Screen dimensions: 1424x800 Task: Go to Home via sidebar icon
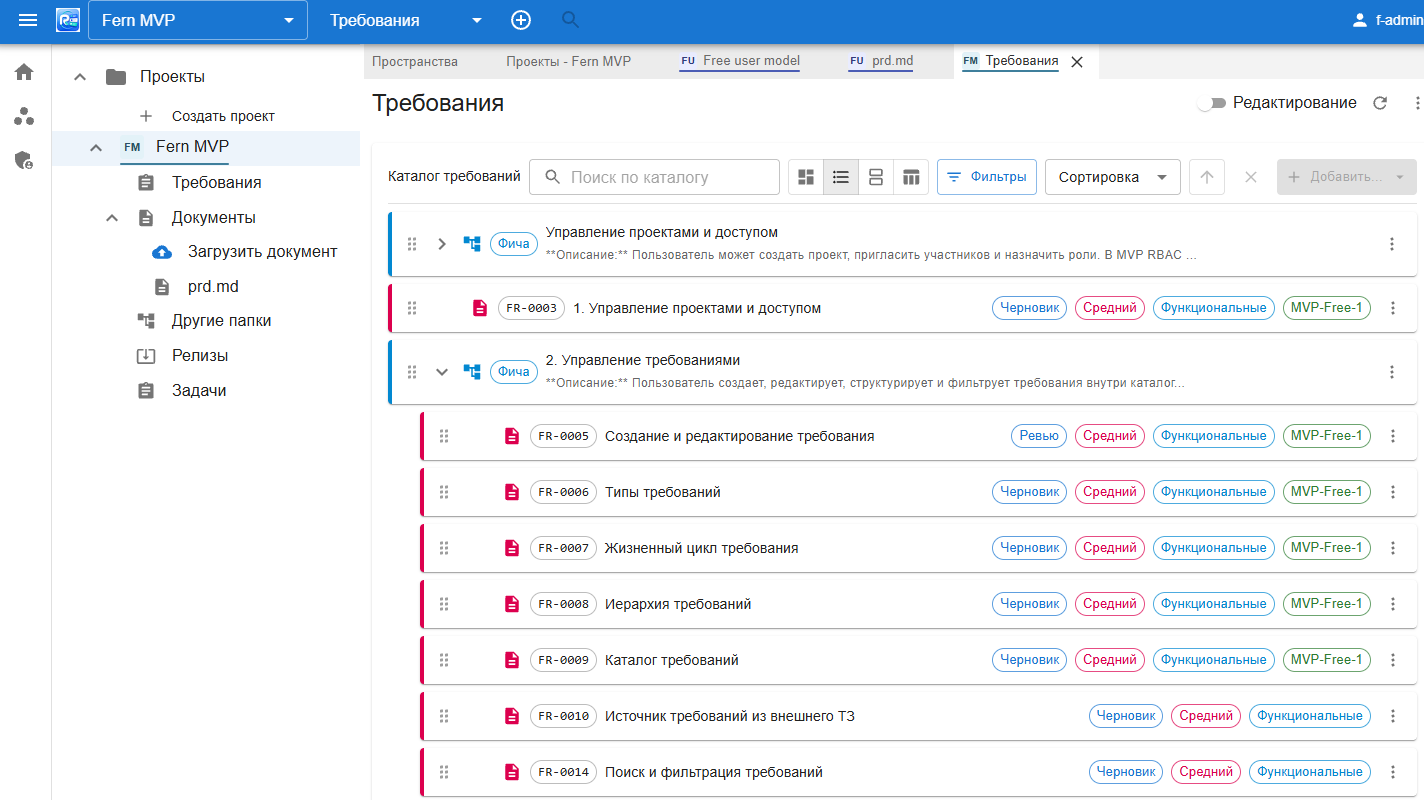[24, 72]
